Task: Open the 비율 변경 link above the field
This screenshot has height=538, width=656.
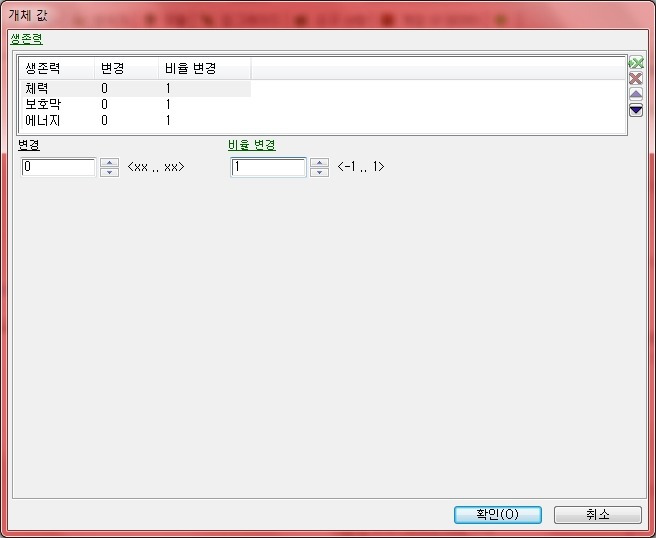Action: [251, 145]
